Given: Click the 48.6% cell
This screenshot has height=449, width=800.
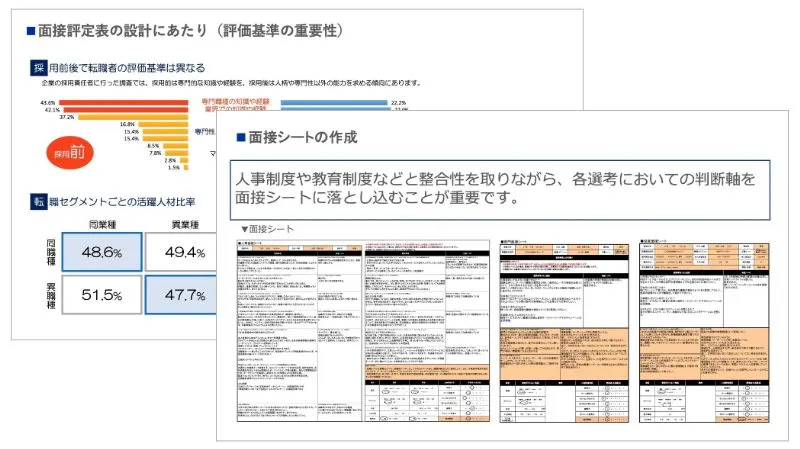Looking at the screenshot, I should click(102, 252).
